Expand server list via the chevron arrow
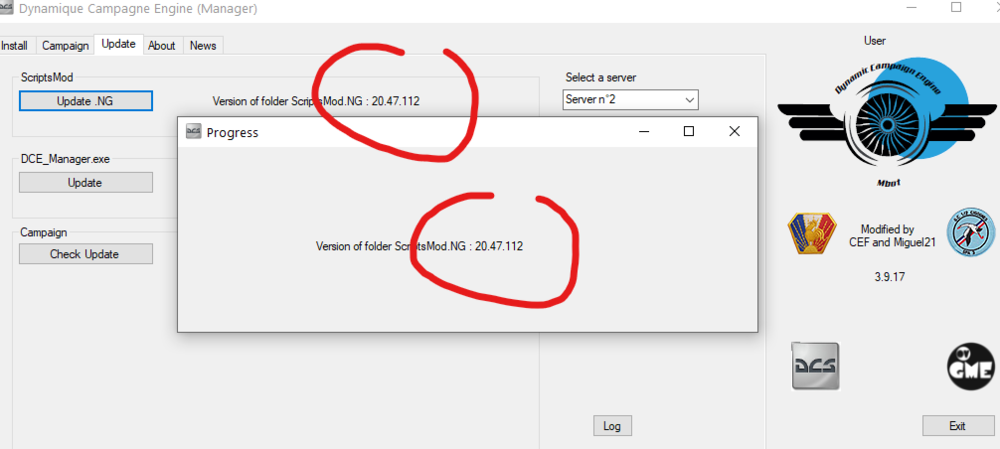This screenshot has width=1000, height=449. click(x=689, y=100)
